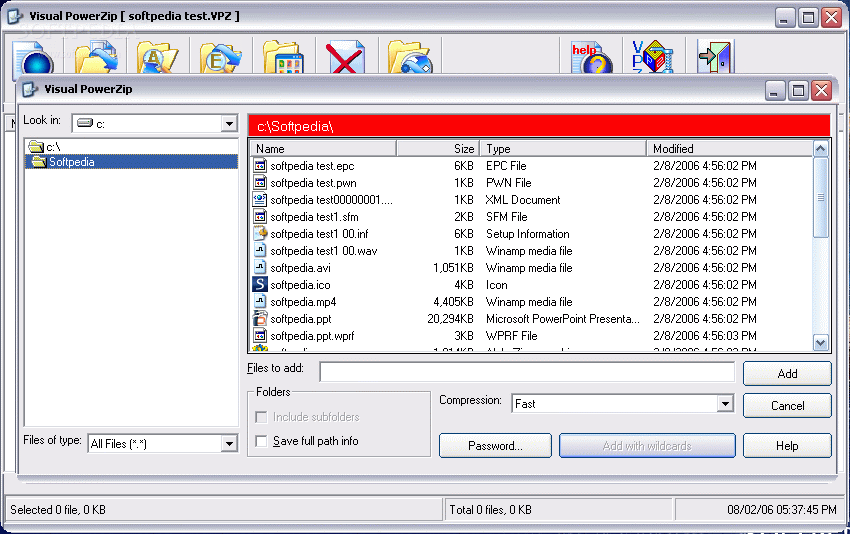Click the Add button
Image resolution: width=850 pixels, height=534 pixels.
(x=787, y=374)
